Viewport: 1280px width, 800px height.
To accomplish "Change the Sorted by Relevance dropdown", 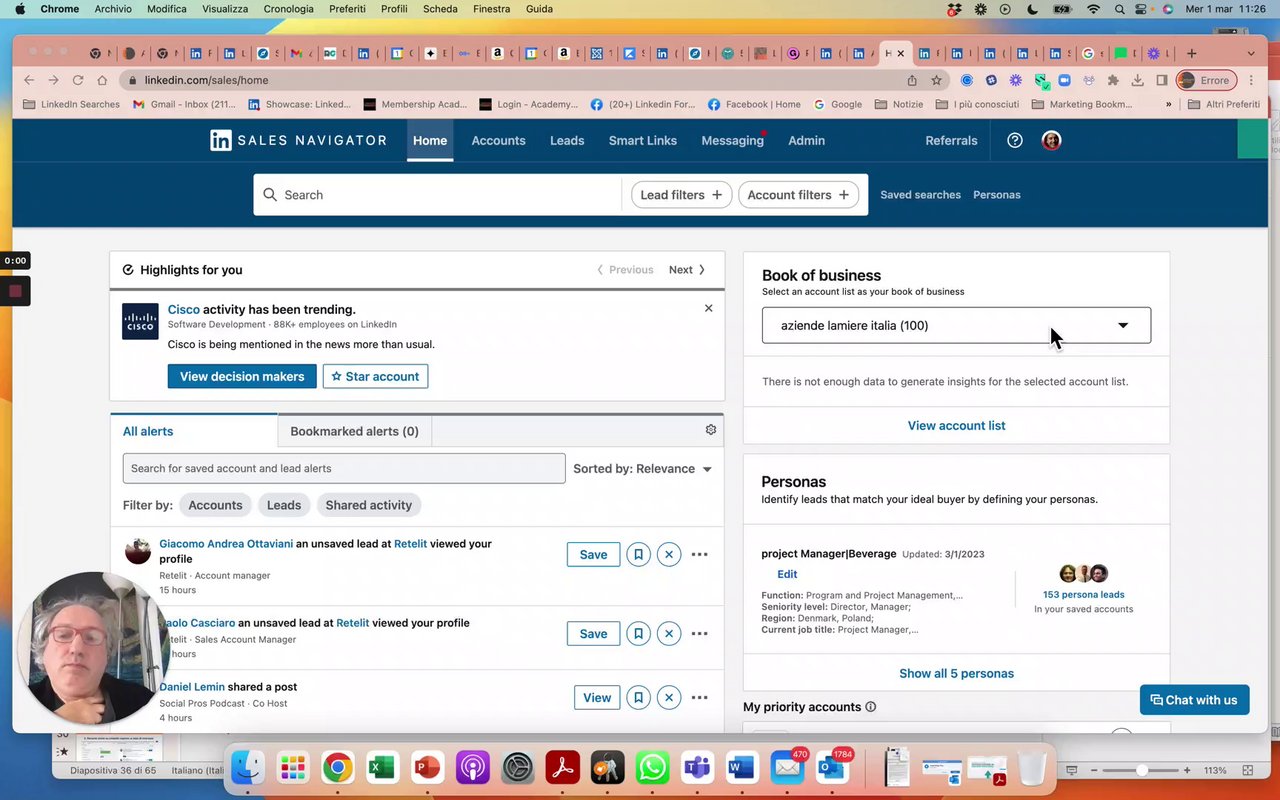I will tap(642, 468).
